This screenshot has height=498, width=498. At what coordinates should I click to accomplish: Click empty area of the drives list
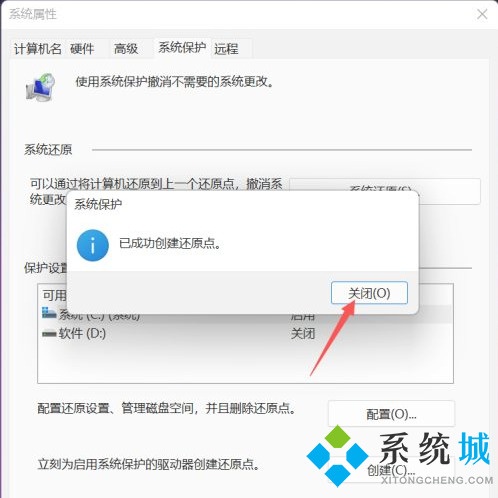245,363
